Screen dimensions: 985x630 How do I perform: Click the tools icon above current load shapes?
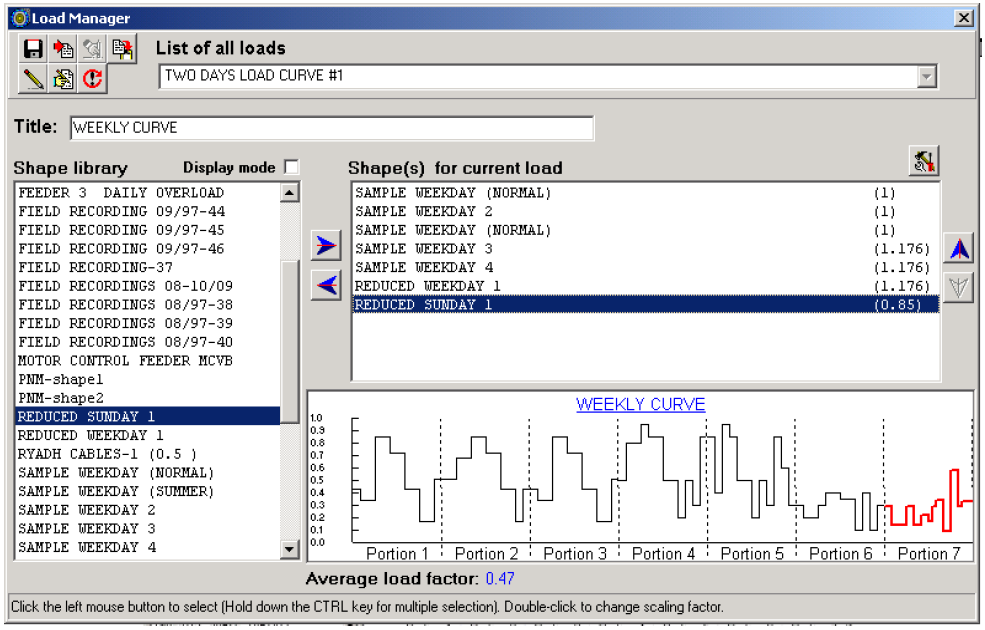pos(923,161)
